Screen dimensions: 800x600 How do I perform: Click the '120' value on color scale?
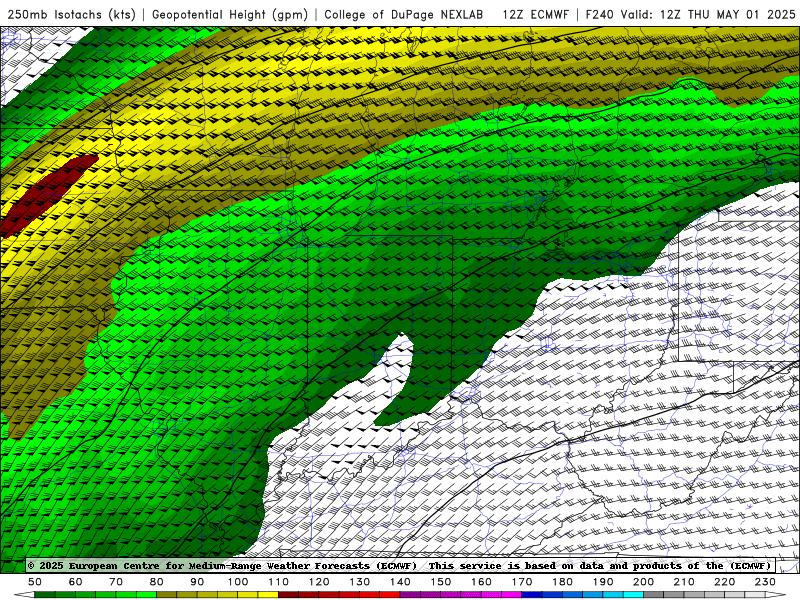click(319, 582)
